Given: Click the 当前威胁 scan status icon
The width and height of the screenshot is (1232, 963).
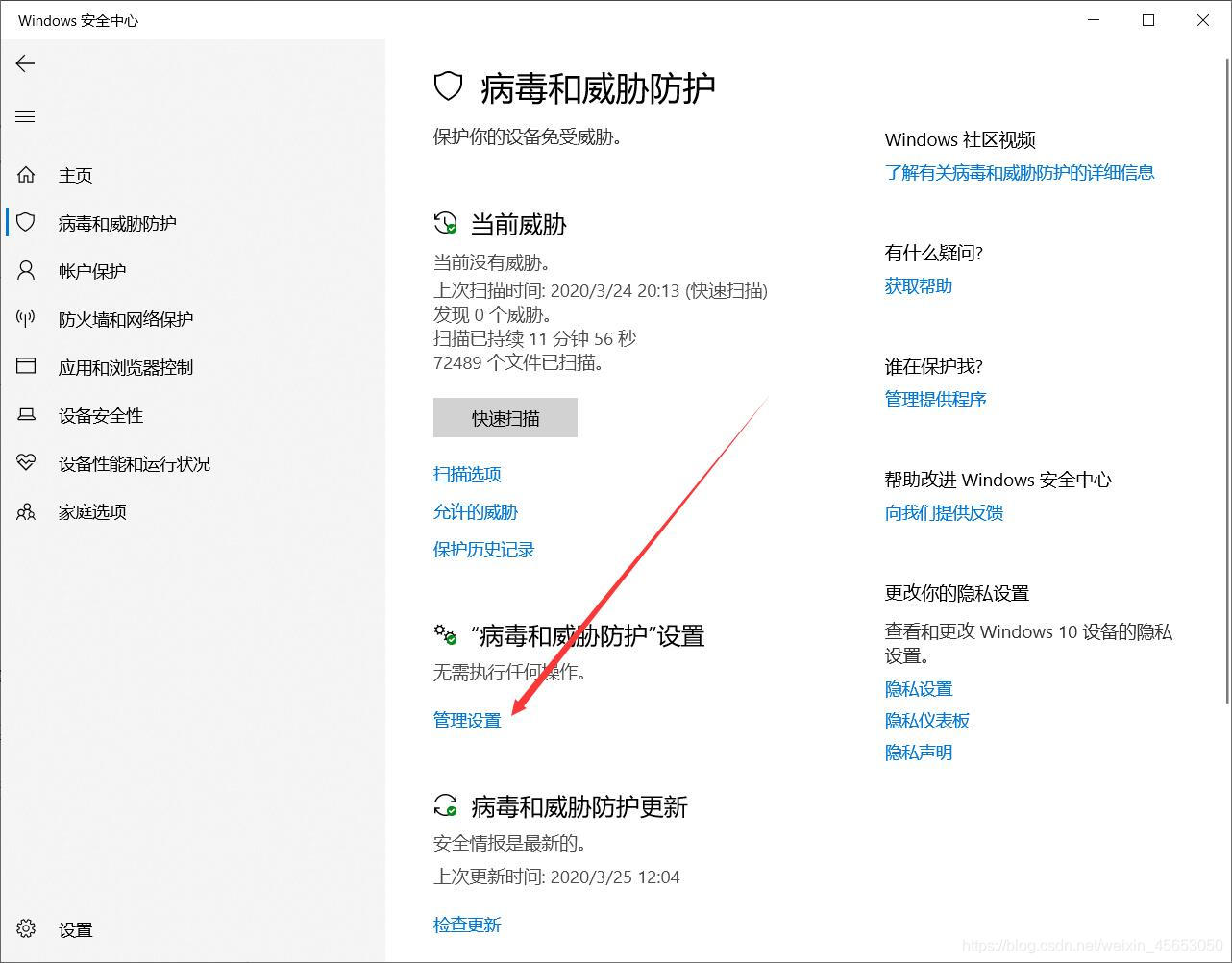Looking at the screenshot, I should [445, 224].
